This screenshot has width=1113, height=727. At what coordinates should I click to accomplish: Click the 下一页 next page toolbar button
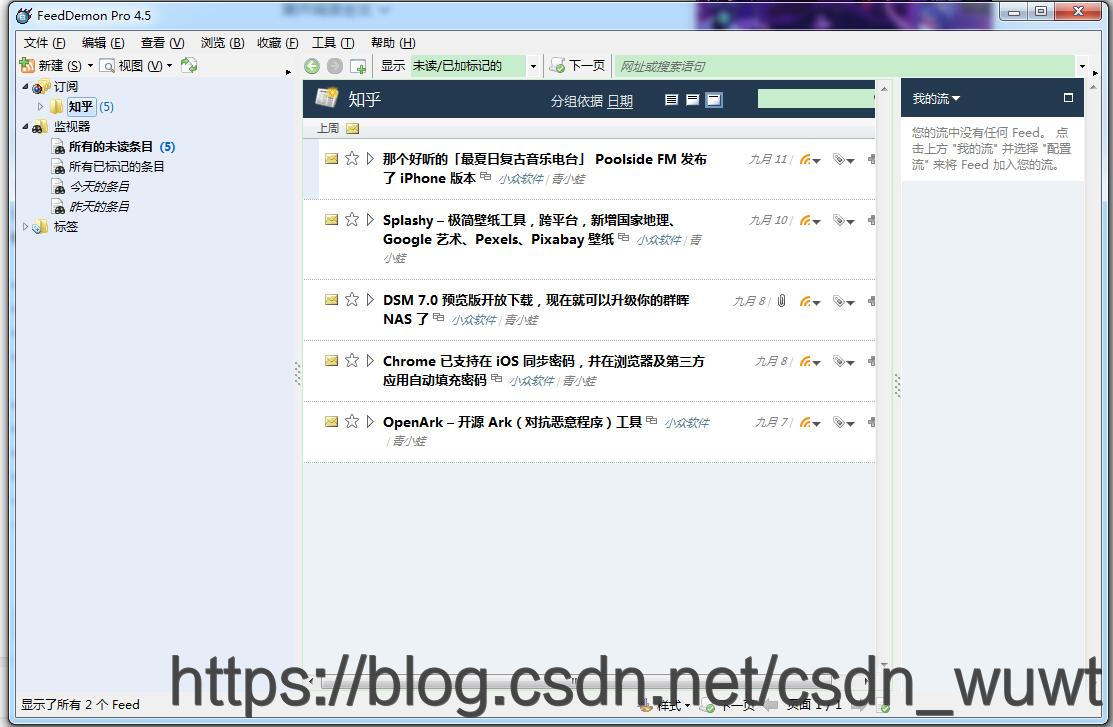pyautogui.click(x=578, y=66)
